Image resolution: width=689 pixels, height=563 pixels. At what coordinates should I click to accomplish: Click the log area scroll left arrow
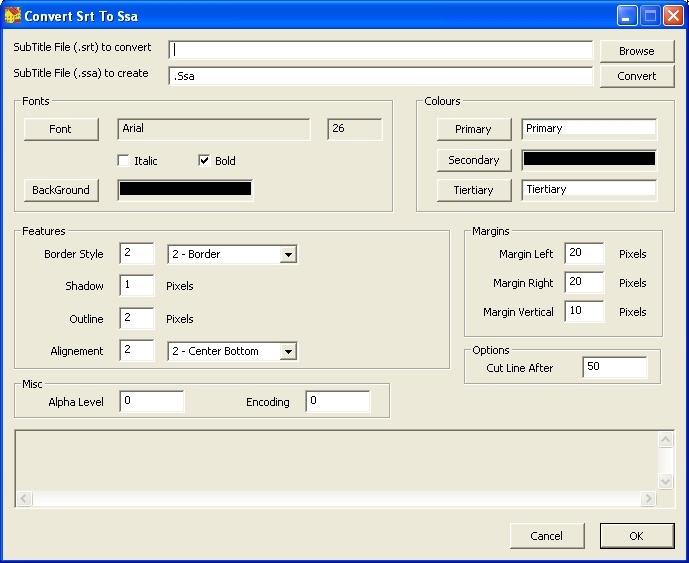(x=24, y=498)
